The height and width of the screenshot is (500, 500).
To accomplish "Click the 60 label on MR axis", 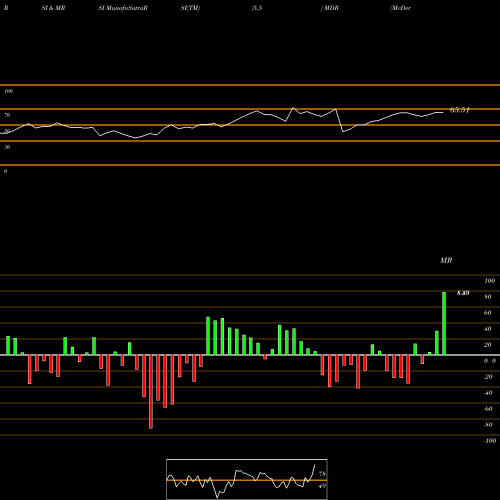I will [488, 313].
